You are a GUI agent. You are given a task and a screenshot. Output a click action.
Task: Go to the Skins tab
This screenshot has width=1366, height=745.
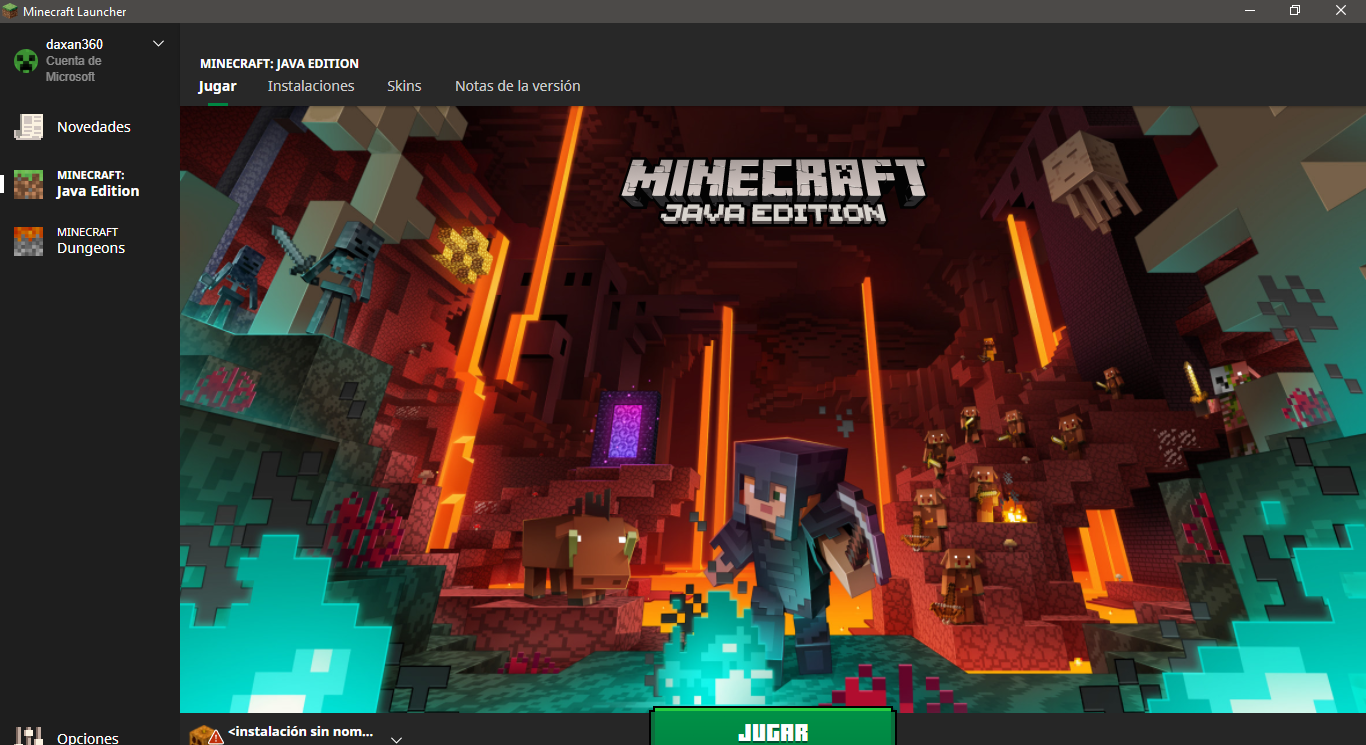coord(404,86)
